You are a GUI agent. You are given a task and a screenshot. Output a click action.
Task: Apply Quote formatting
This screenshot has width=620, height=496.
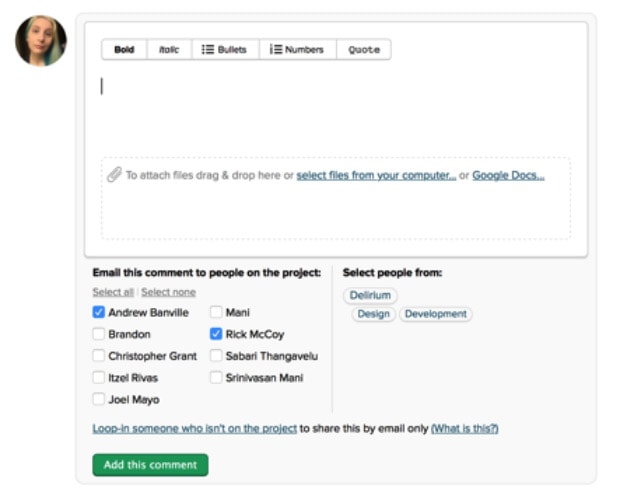pyautogui.click(x=364, y=50)
